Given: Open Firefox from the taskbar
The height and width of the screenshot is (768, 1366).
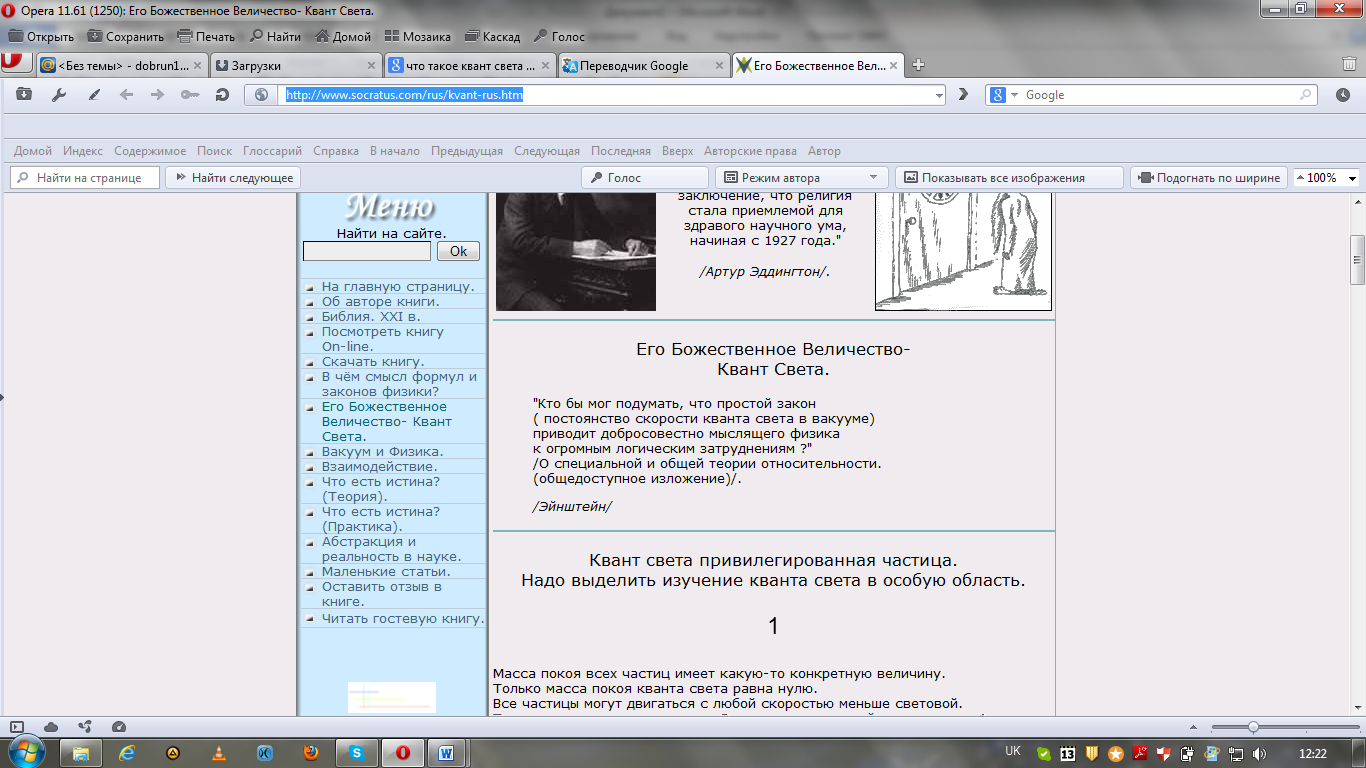Looking at the screenshot, I should 311,753.
